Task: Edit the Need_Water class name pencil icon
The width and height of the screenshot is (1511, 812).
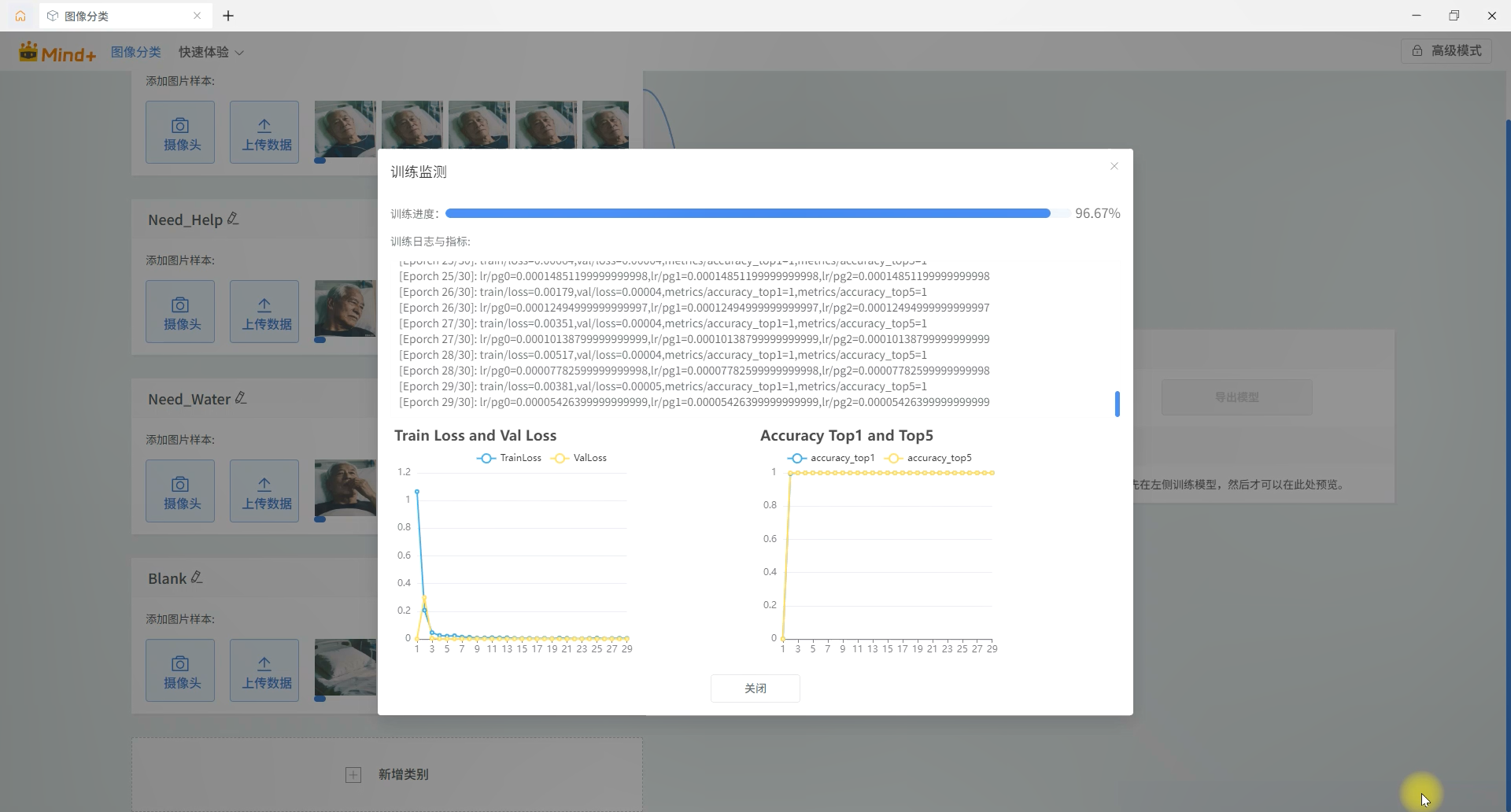Action: click(241, 398)
